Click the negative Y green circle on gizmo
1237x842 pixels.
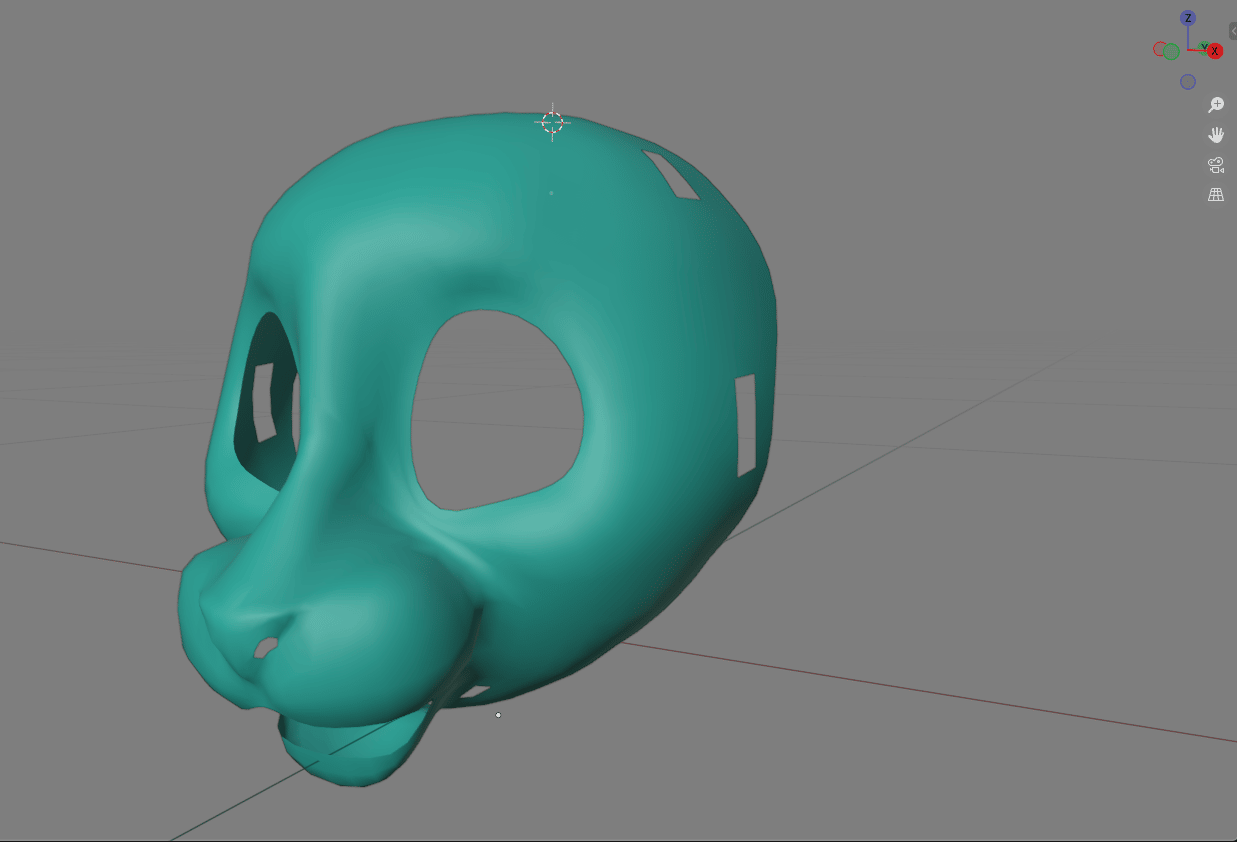click(1171, 52)
